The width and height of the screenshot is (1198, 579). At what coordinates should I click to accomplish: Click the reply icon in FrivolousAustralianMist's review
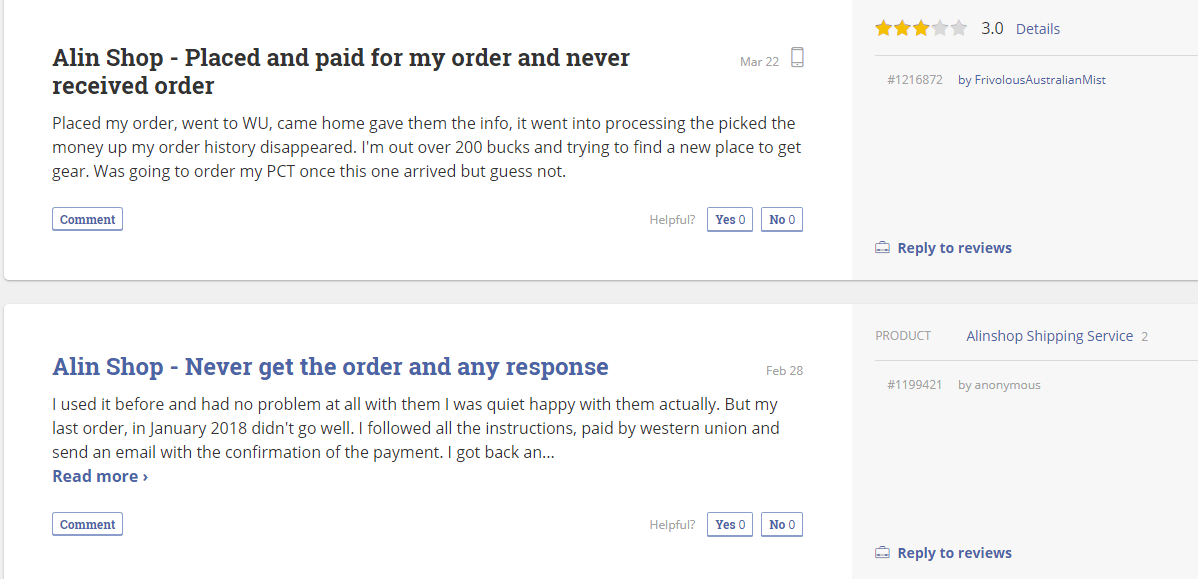point(882,248)
